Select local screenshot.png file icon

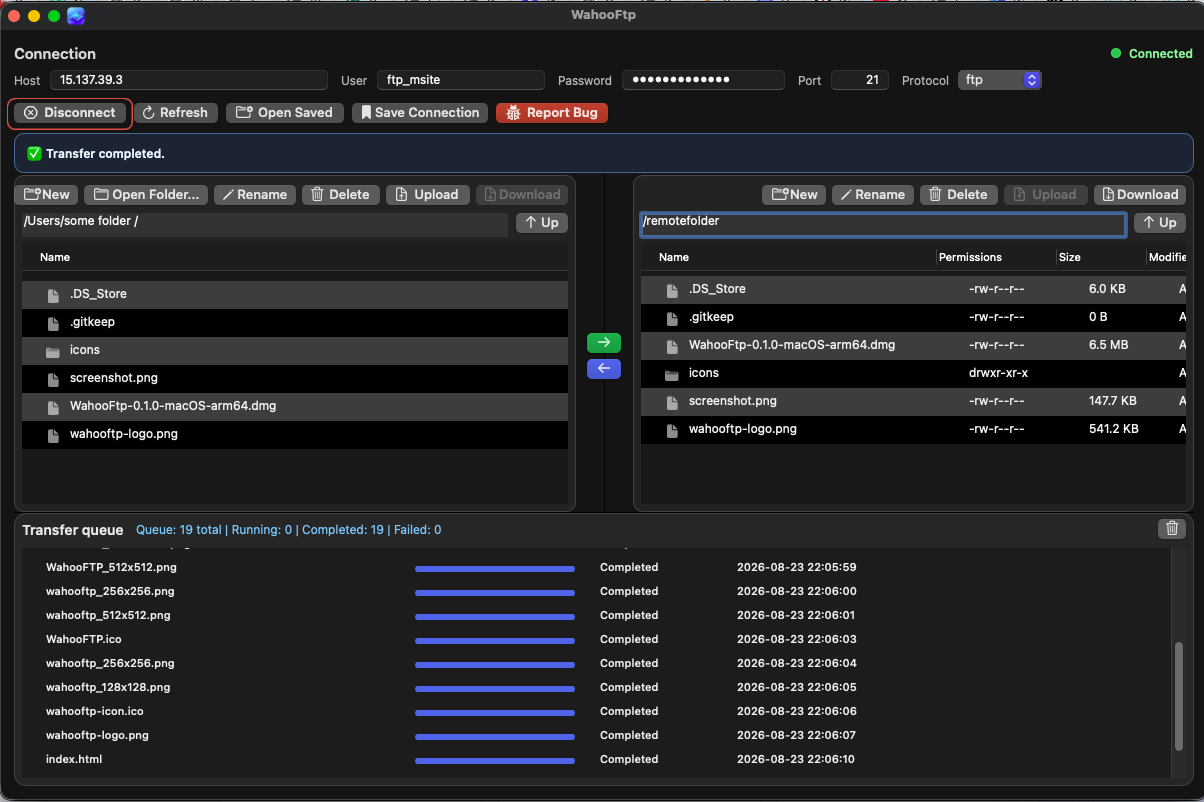coord(52,379)
